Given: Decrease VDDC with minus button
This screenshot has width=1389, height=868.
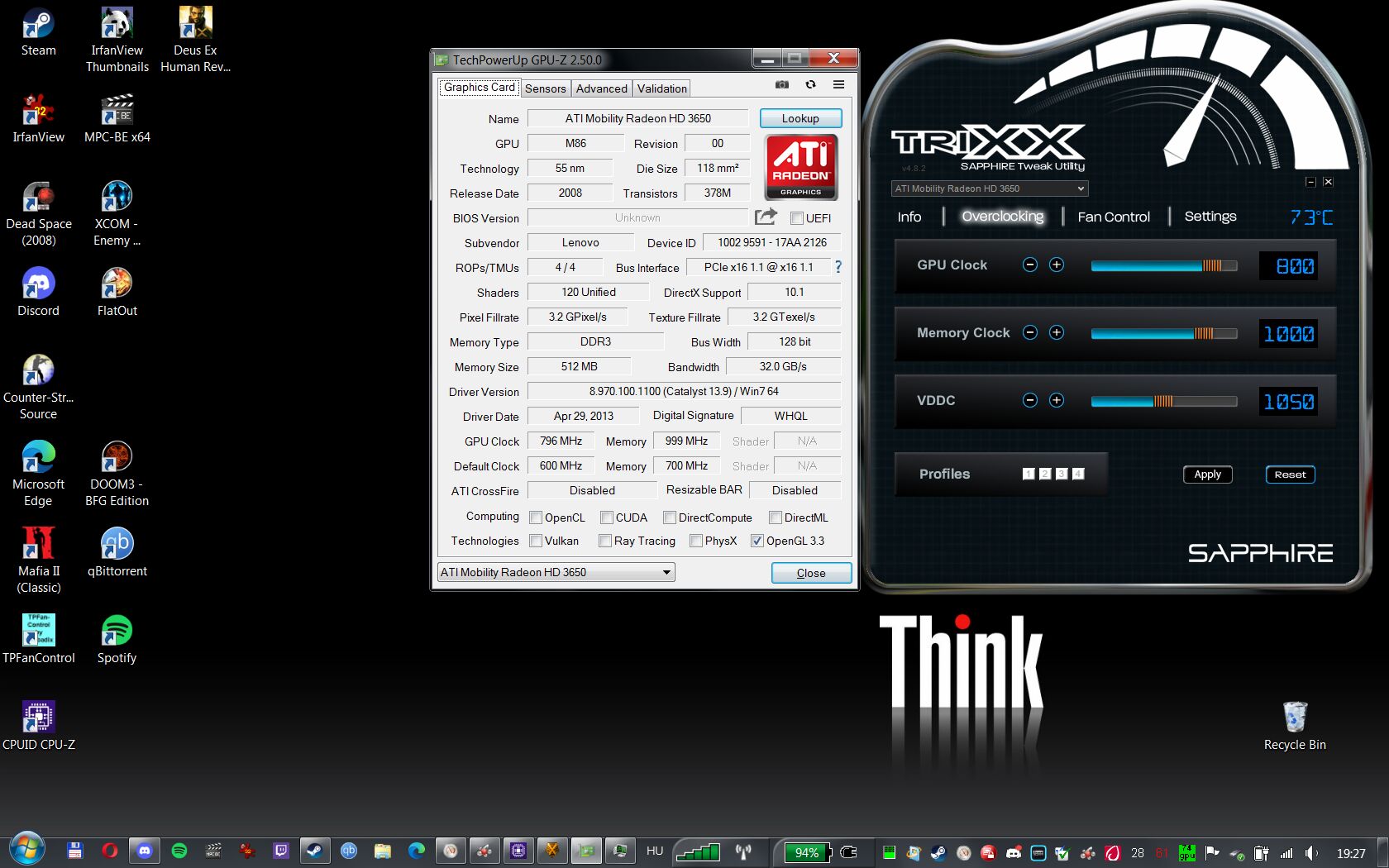Looking at the screenshot, I should coord(1029,400).
